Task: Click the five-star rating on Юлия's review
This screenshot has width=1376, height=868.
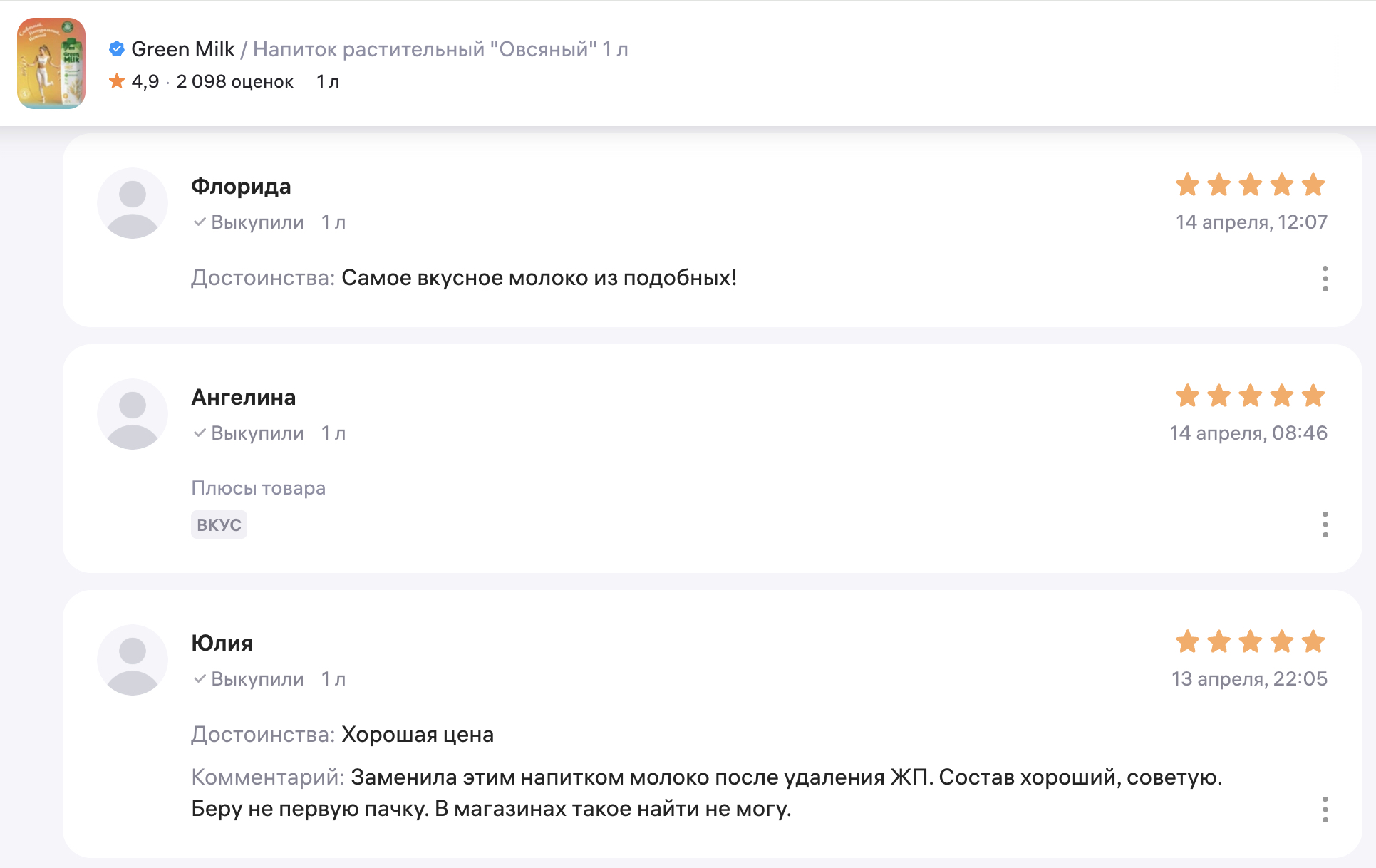Action: click(x=1250, y=642)
